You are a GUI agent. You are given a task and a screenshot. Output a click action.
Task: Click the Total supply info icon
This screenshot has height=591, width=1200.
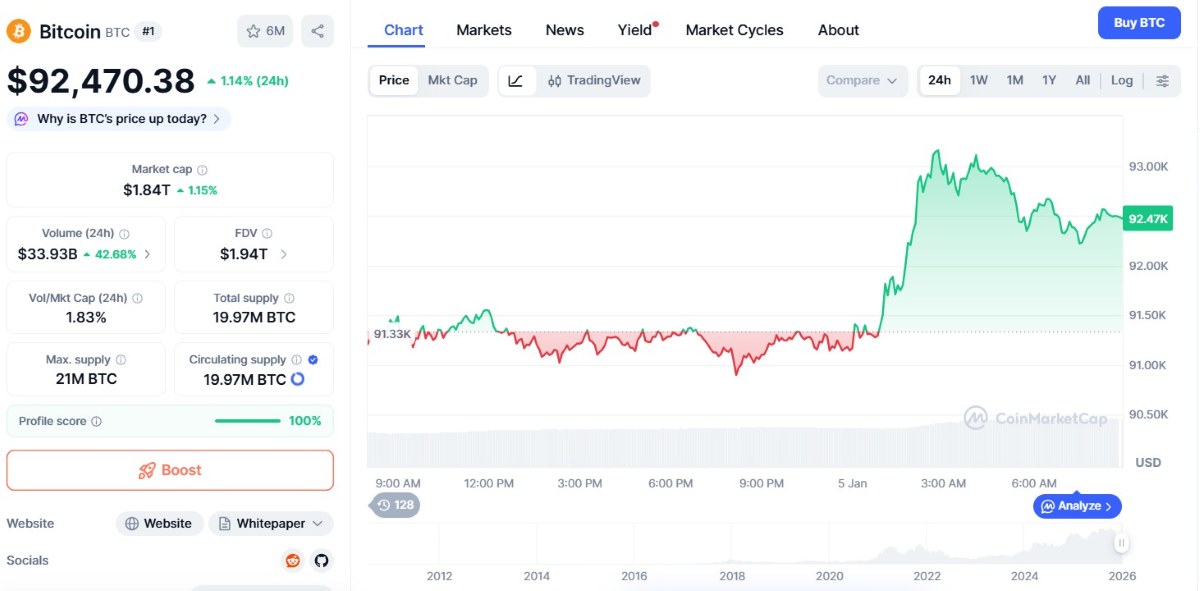(289, 298)
